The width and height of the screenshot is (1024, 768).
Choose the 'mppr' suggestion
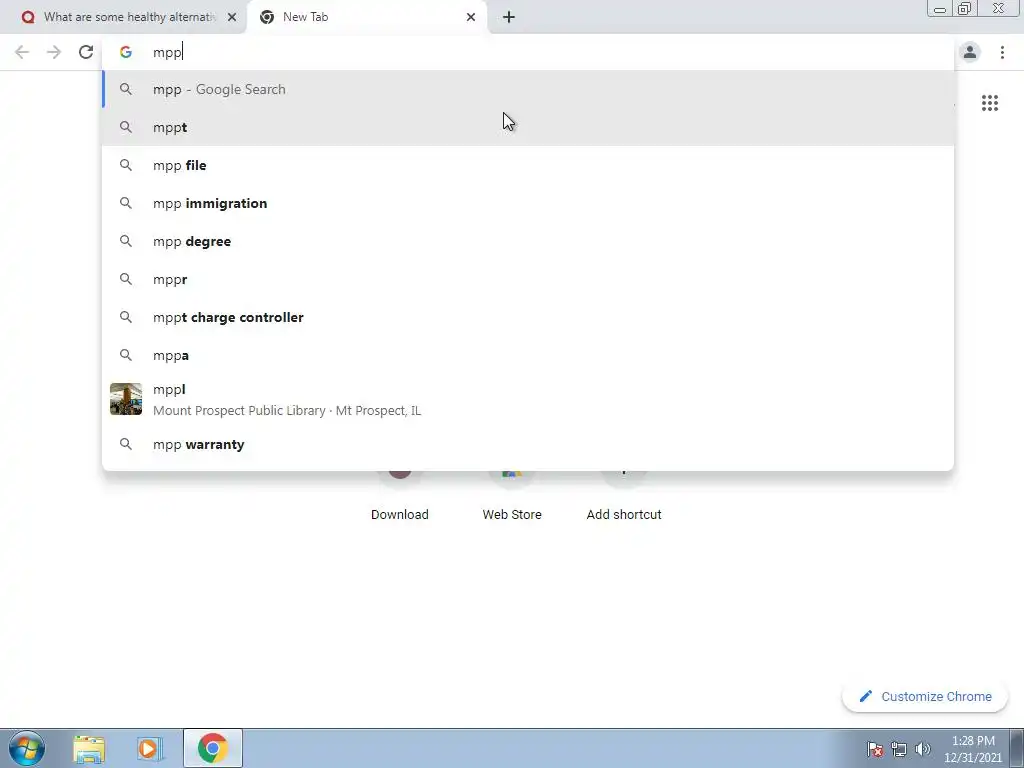coord(528,279)
